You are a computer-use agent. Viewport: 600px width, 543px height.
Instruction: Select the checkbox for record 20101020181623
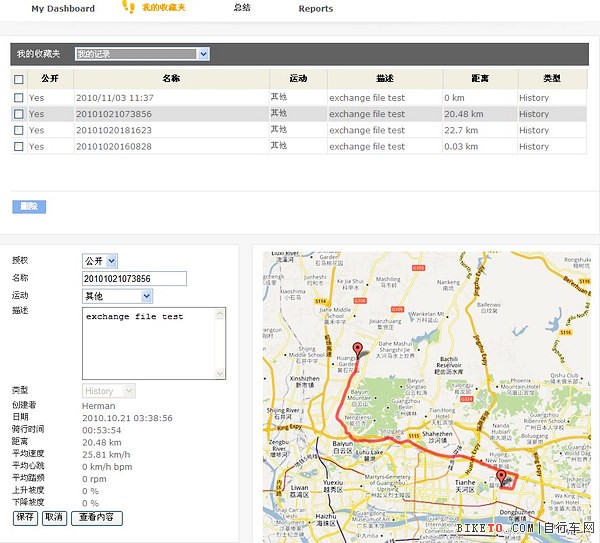(19, 130)
